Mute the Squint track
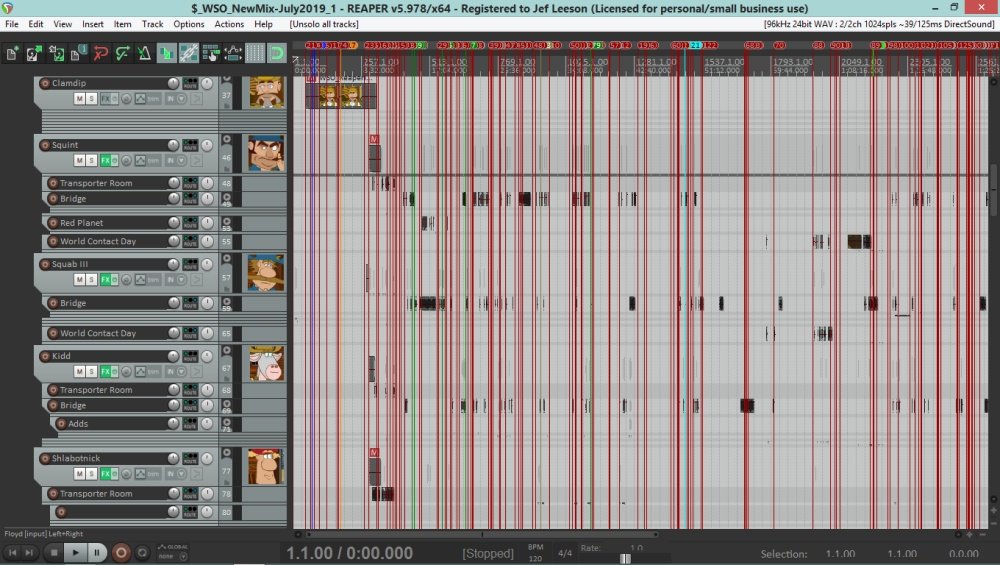Image resolution: width=1000 pixels, height=565 pixels. 79,161
